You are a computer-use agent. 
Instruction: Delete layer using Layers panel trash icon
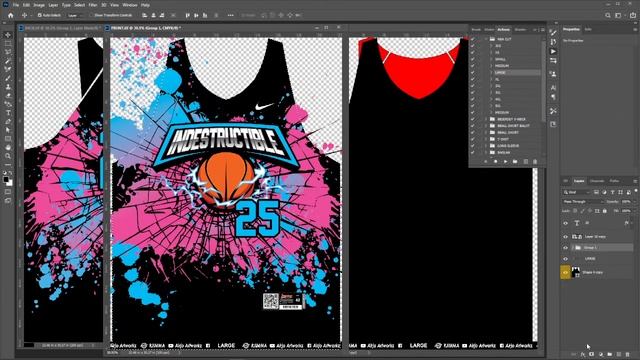(628, 354)
